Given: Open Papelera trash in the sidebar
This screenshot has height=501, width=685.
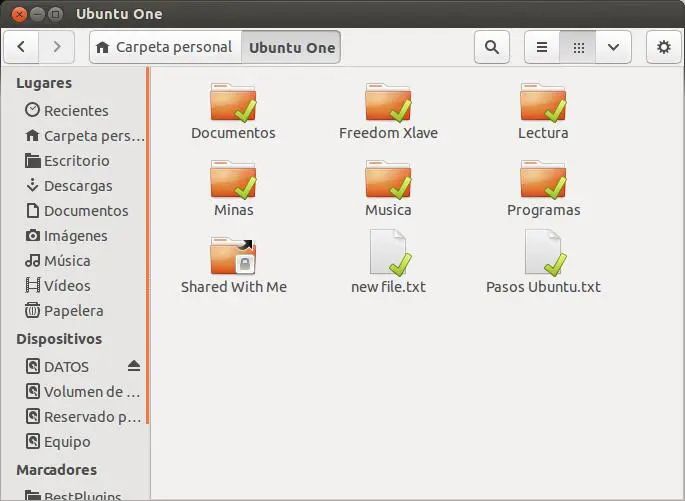Looking at the screenshot, I should pyautogui.click(x=74, y=311).
